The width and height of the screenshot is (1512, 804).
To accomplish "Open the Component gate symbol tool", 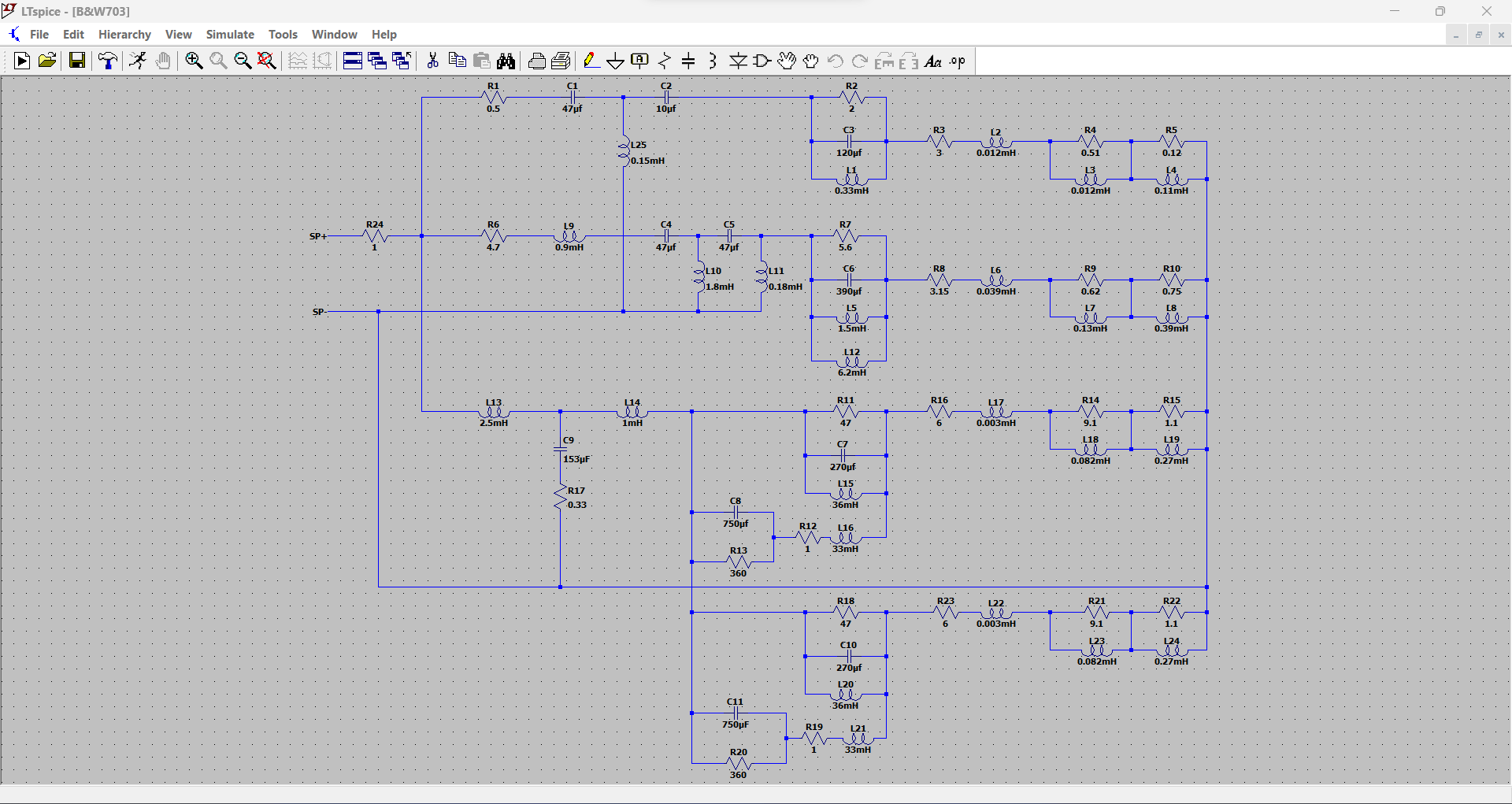I will [762, 61].
